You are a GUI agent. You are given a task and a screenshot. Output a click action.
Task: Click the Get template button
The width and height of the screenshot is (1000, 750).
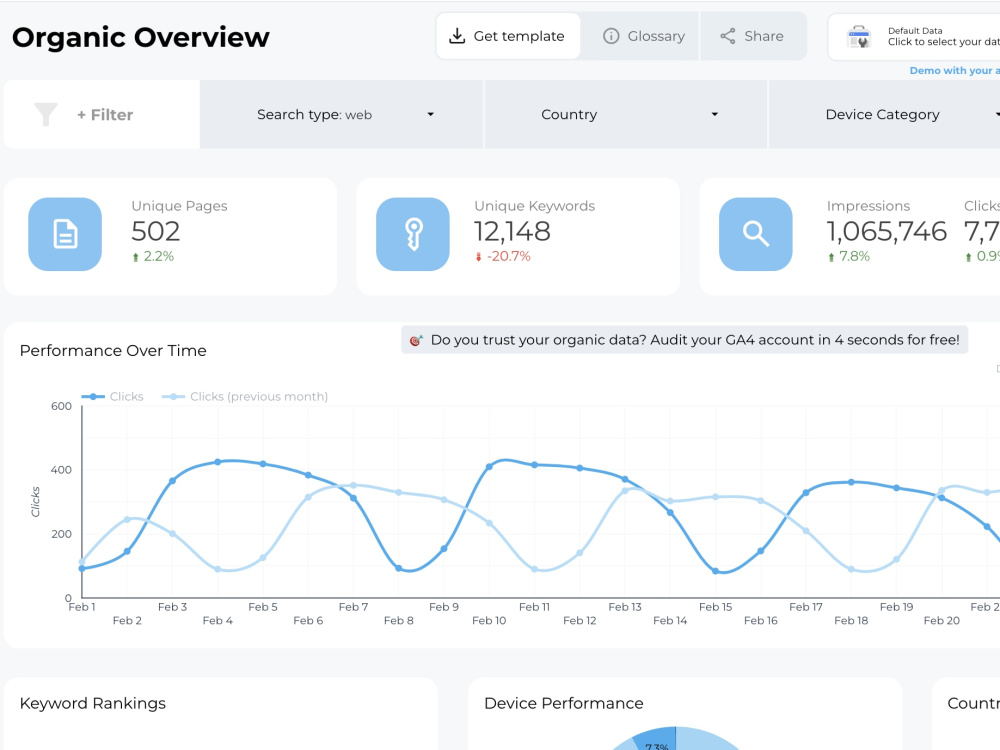(x=508, y=35)
